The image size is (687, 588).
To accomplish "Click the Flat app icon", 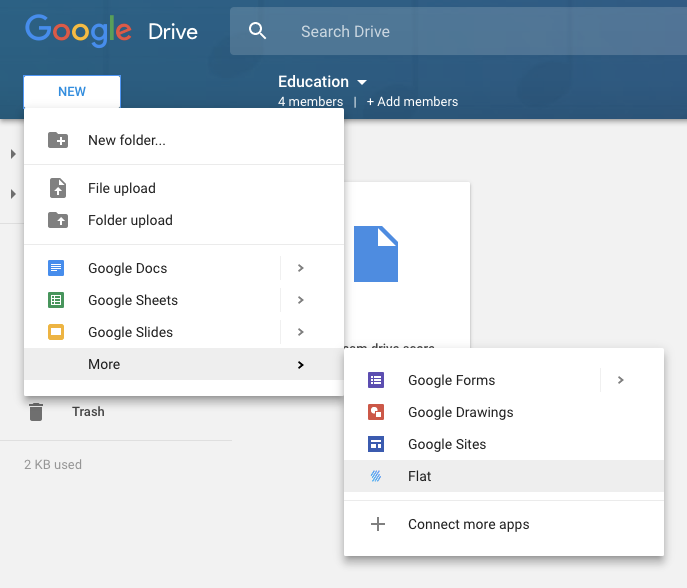I will 376,476.
